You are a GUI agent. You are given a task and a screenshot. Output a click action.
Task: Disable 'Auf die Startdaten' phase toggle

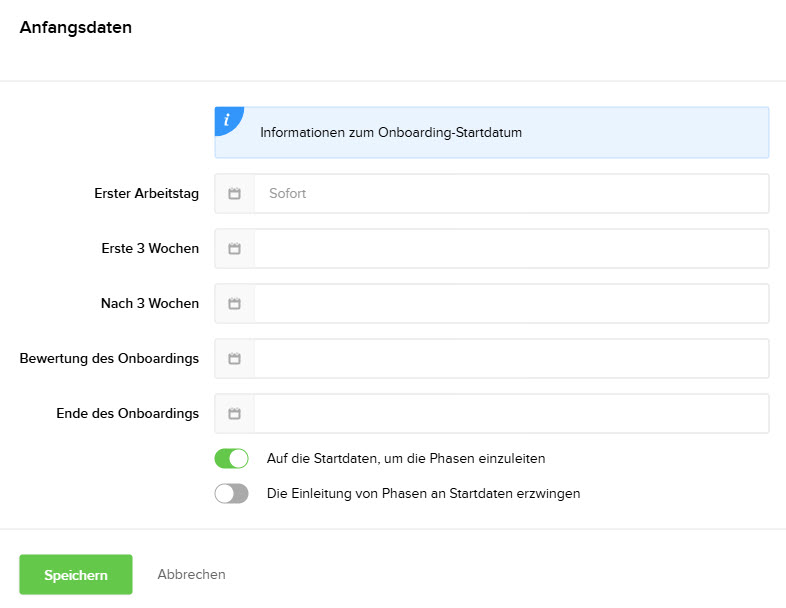[232, 458]
